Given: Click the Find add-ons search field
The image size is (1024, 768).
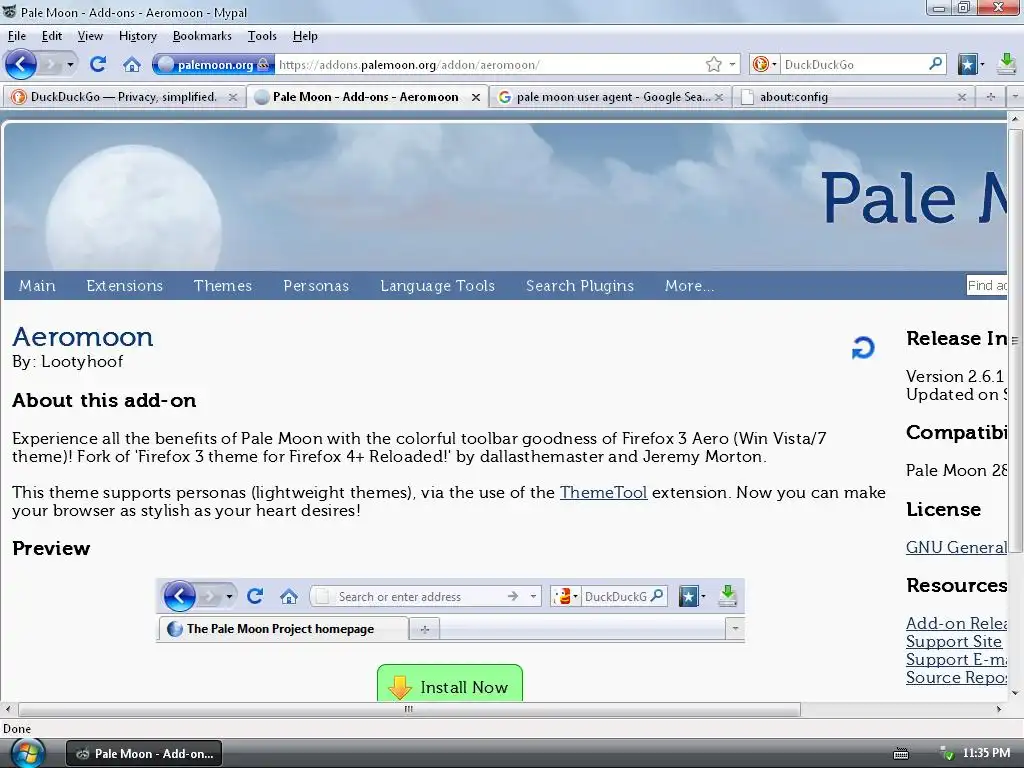Looking at the screenshot, I should coord(986,285).
